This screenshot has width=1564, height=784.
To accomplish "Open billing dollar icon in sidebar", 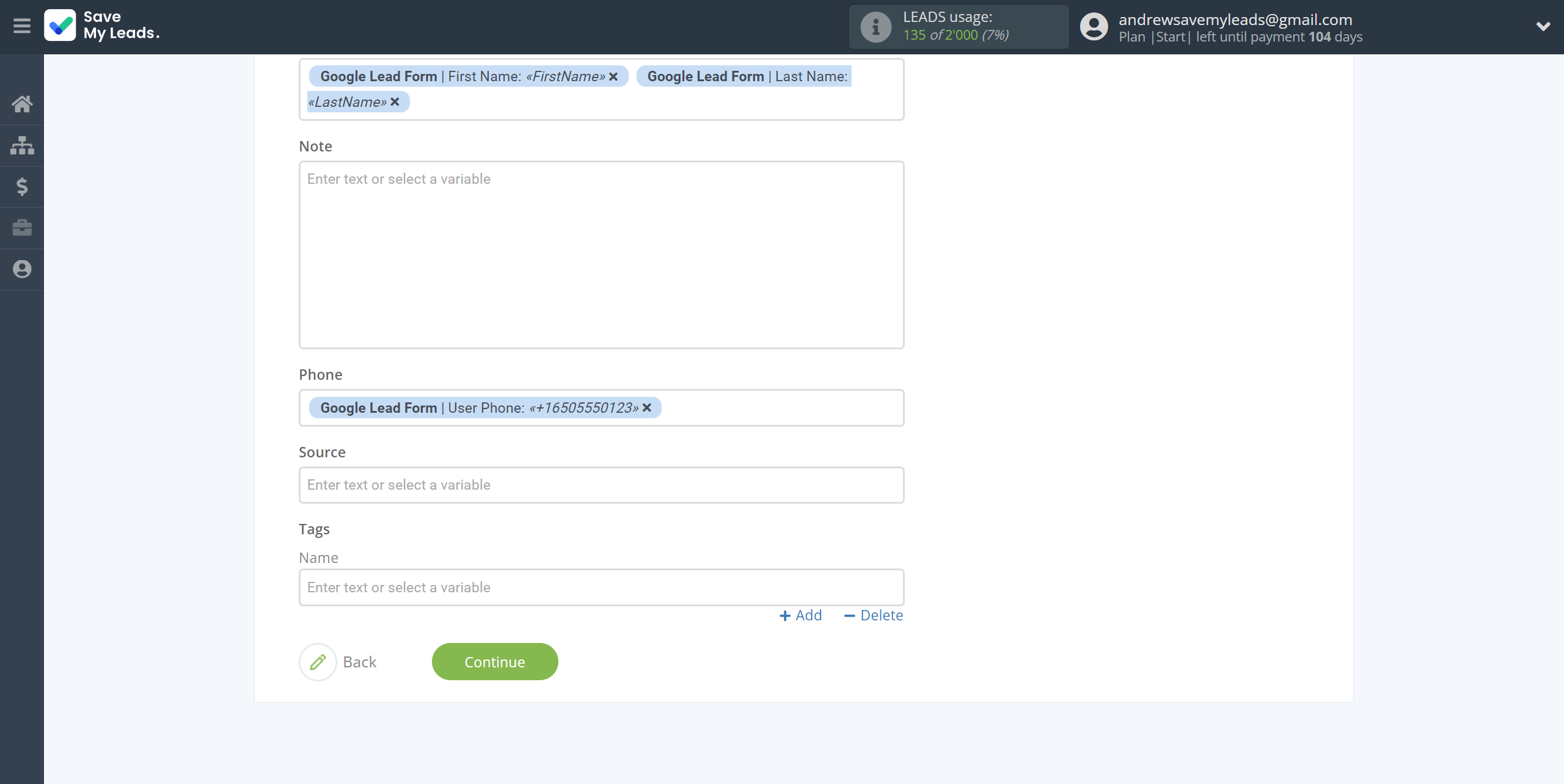I will (x=22, y=186).
